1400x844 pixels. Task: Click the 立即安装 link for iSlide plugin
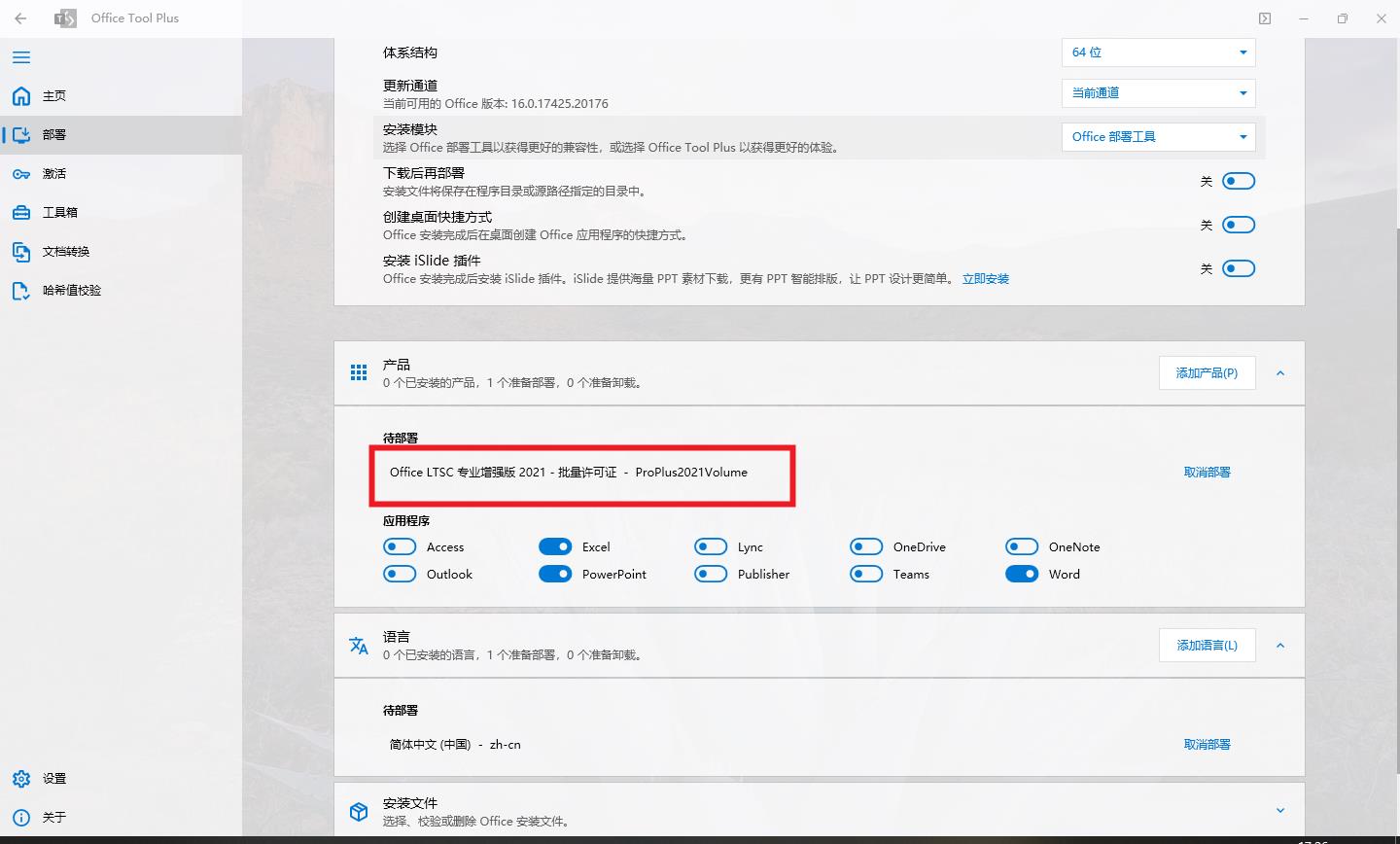pos(985,279)
